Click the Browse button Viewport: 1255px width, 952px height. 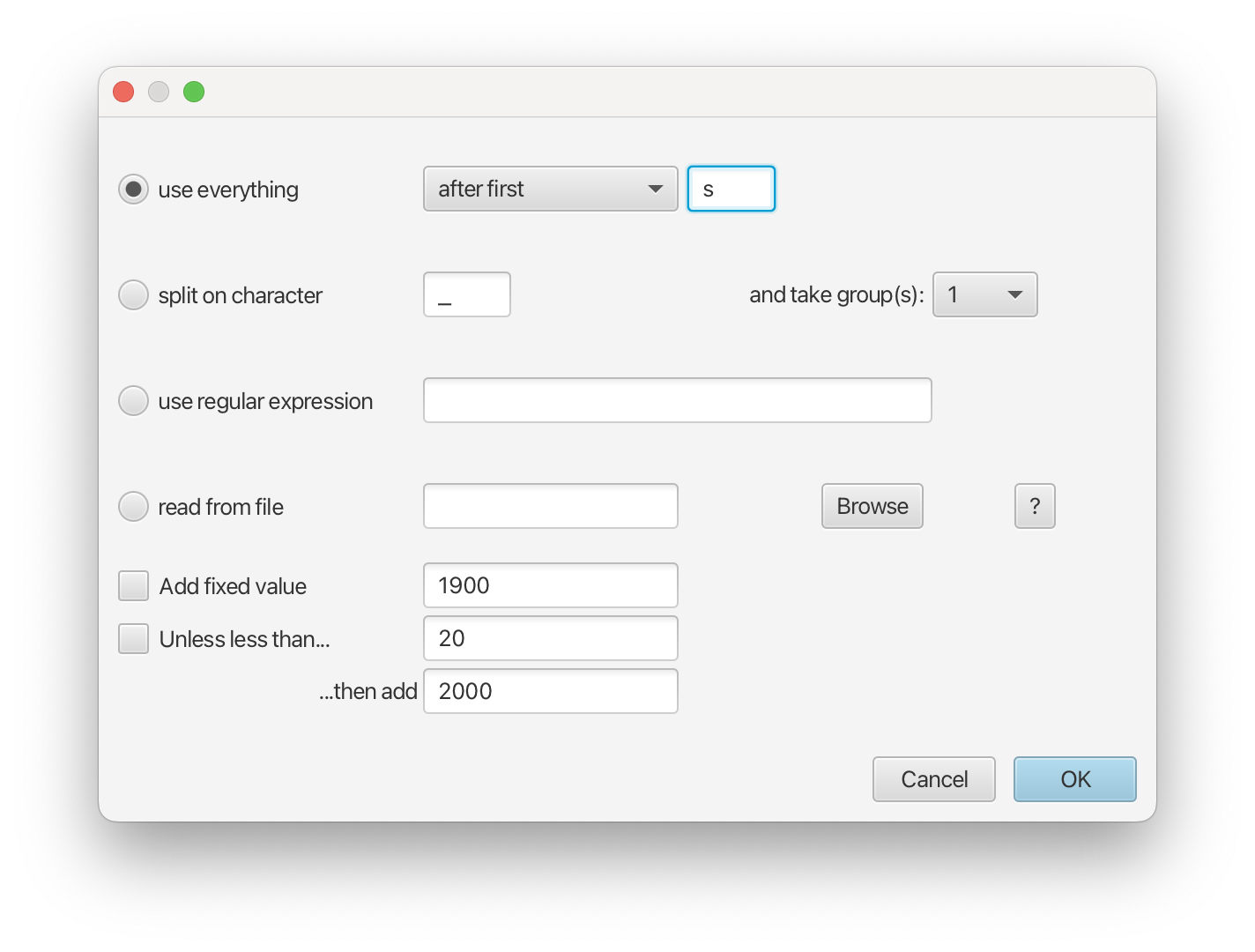tap(873, 506)
